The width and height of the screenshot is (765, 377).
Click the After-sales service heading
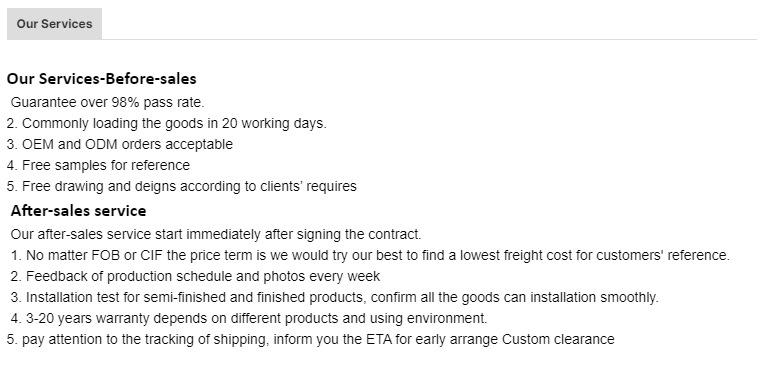tap(78, 211)
